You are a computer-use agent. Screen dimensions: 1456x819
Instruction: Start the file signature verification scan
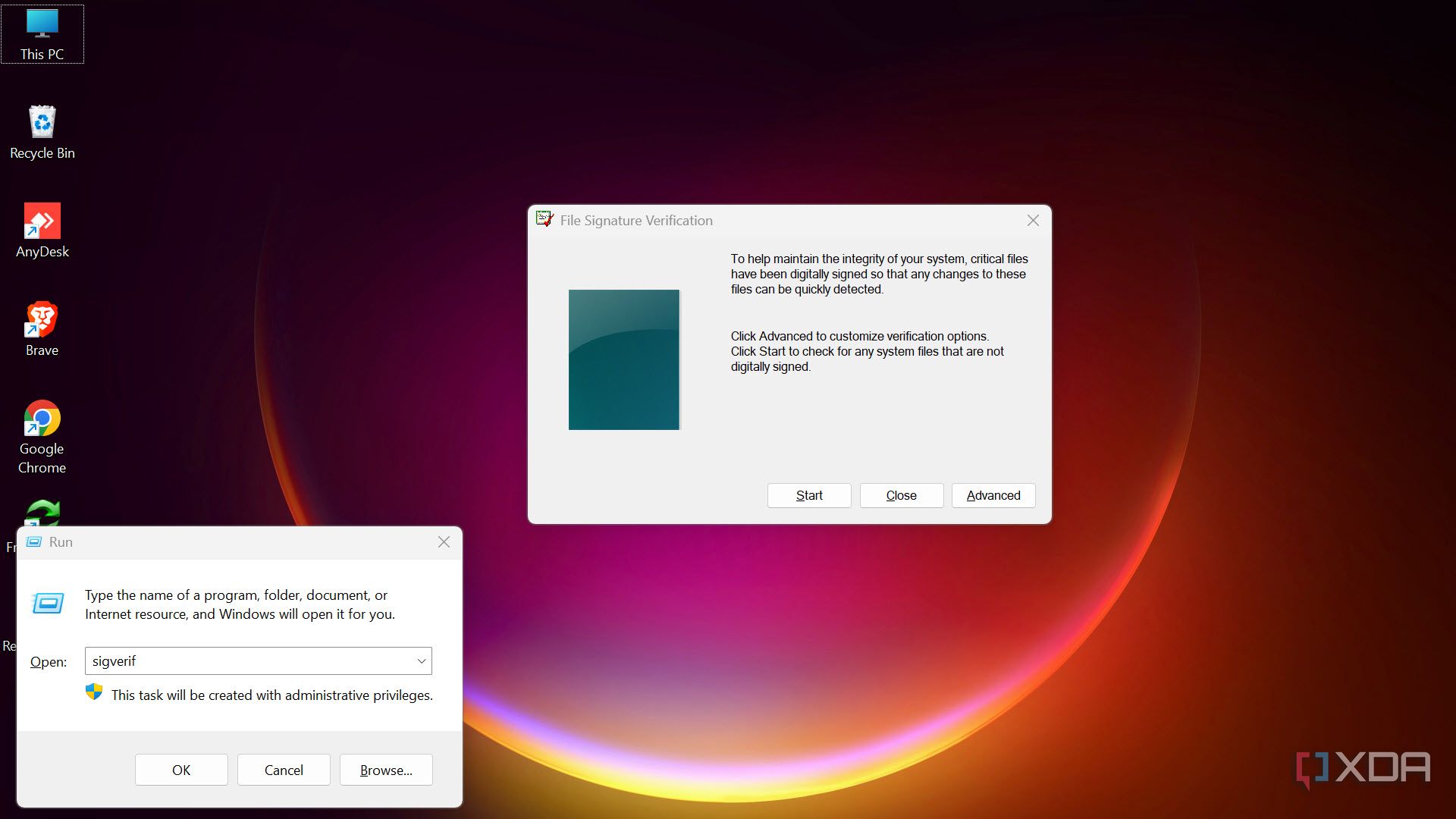809,495
